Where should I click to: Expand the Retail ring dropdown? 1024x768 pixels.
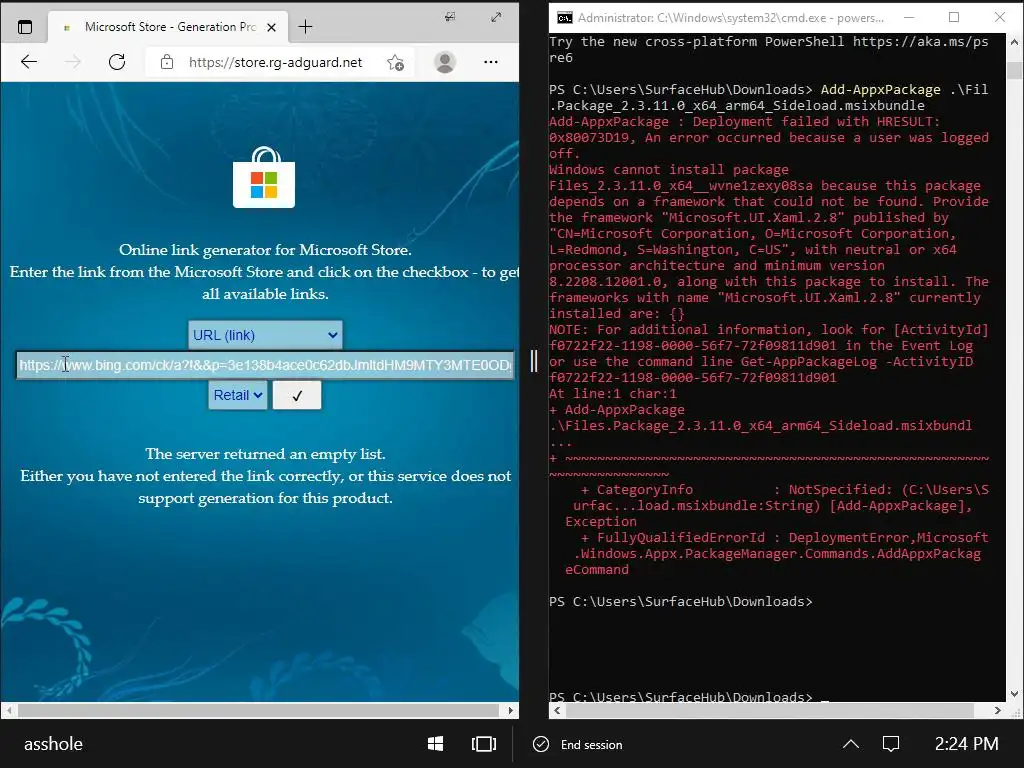pyautogui.click(x=238, y=395)
